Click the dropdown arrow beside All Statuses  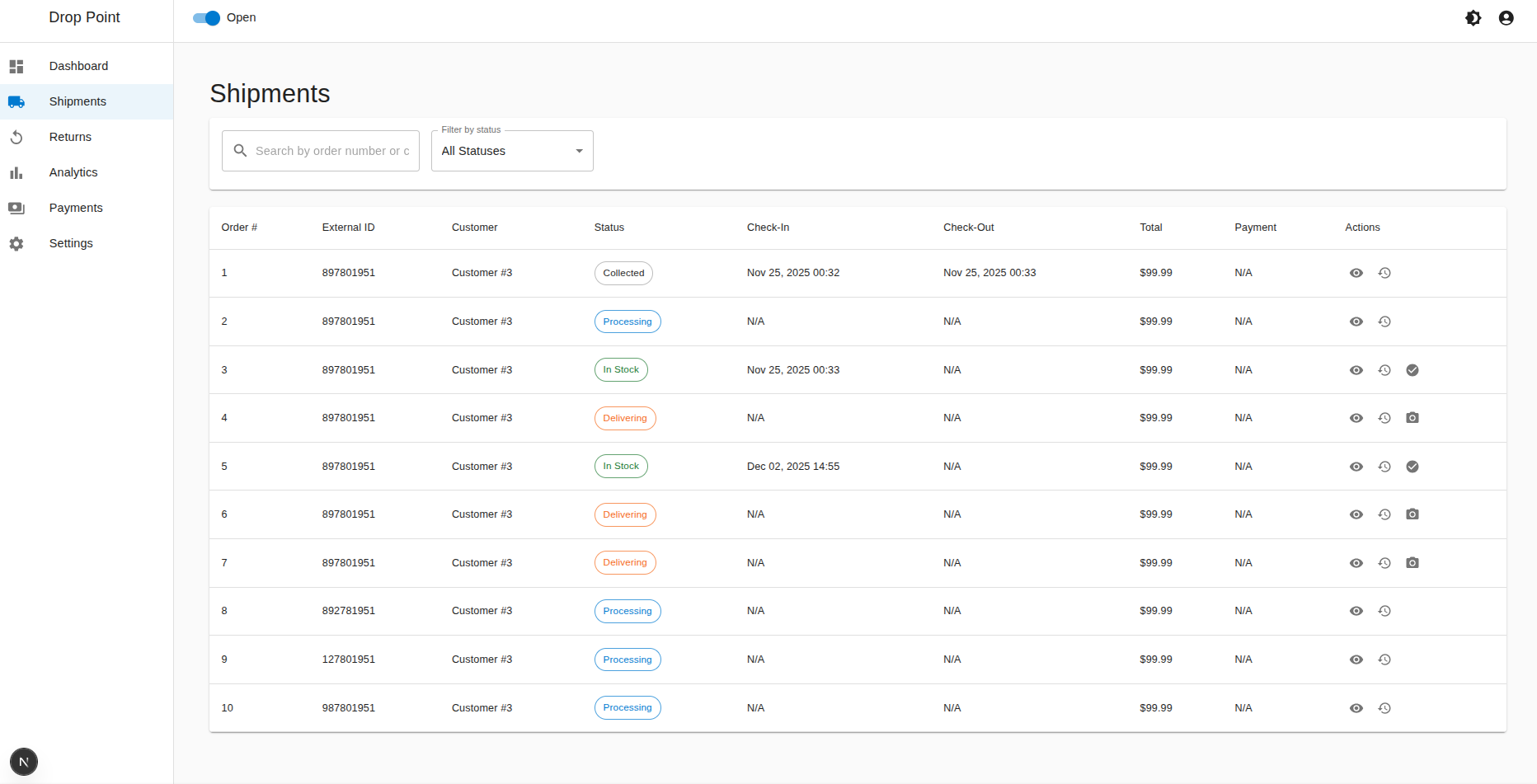click(579, 151)
